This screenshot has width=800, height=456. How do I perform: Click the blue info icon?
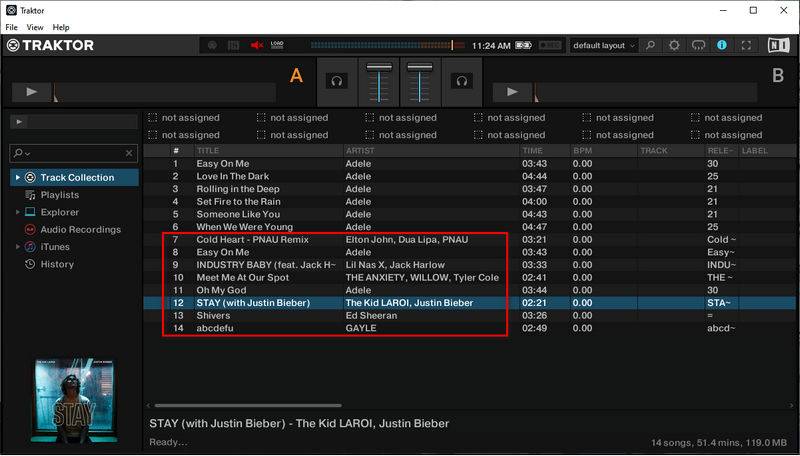pos(721,45)
